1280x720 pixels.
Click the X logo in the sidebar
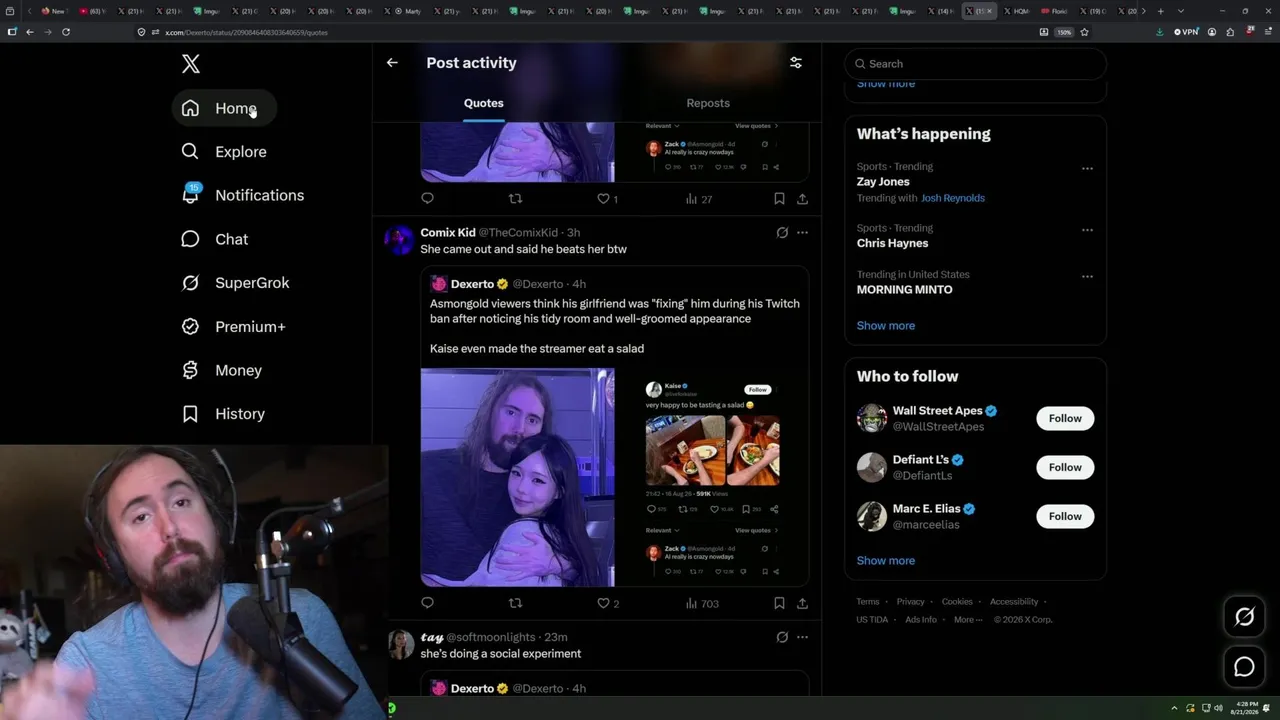coord(191,64)
